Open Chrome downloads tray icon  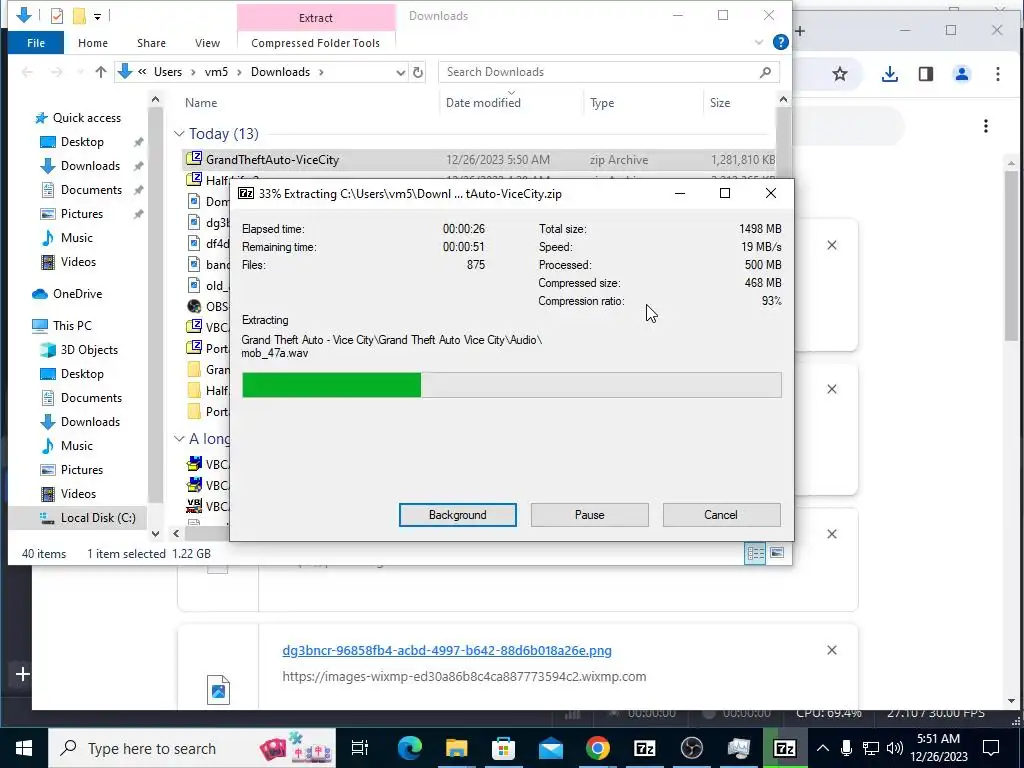[889, 74]
